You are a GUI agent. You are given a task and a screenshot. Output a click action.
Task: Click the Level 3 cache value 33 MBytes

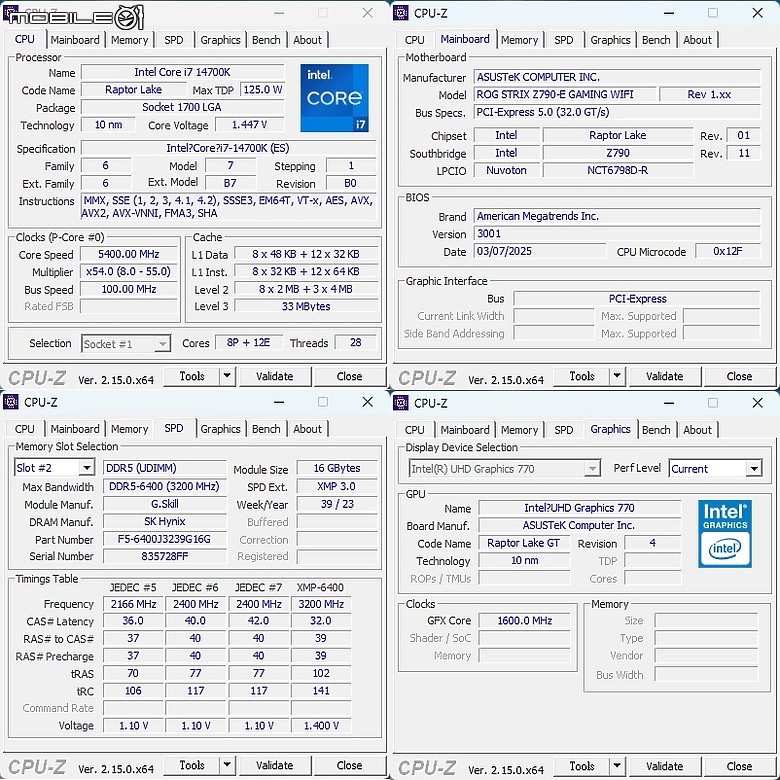pyautogui.click(x=306, y=306)
